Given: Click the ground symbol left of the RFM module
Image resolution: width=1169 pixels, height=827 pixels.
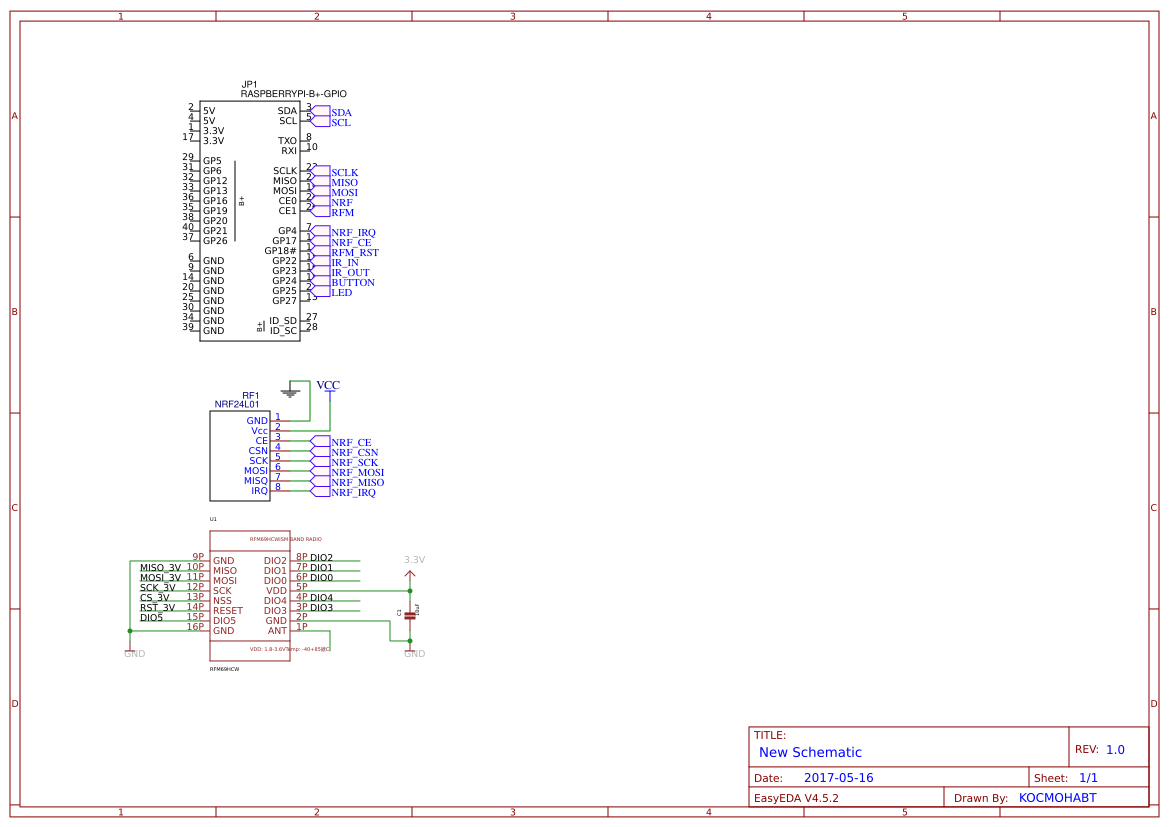Looking at the screenshot, I should [x=131, y=652].
